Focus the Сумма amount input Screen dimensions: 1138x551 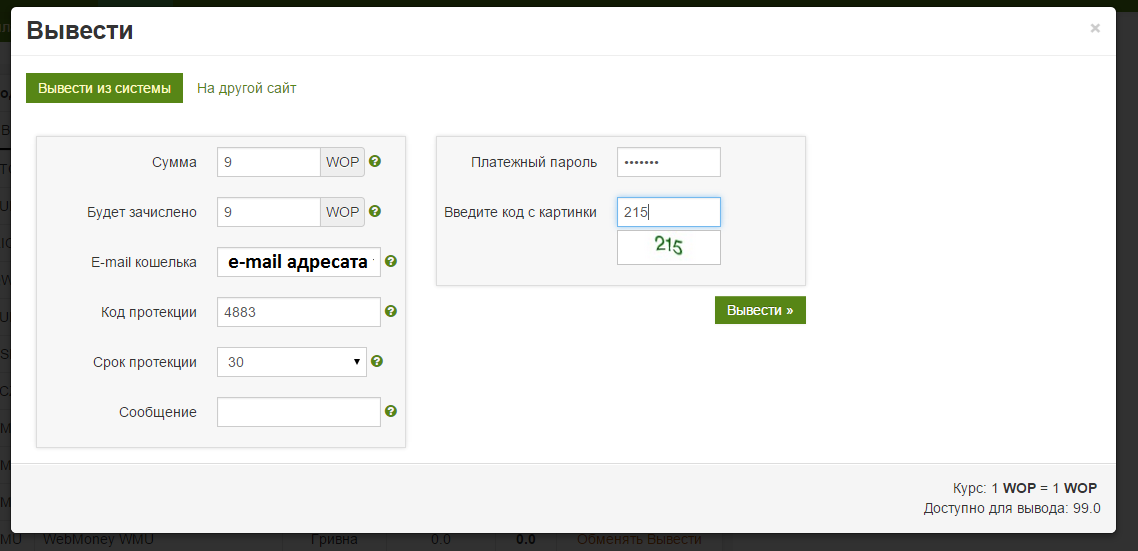click(268, 162)
